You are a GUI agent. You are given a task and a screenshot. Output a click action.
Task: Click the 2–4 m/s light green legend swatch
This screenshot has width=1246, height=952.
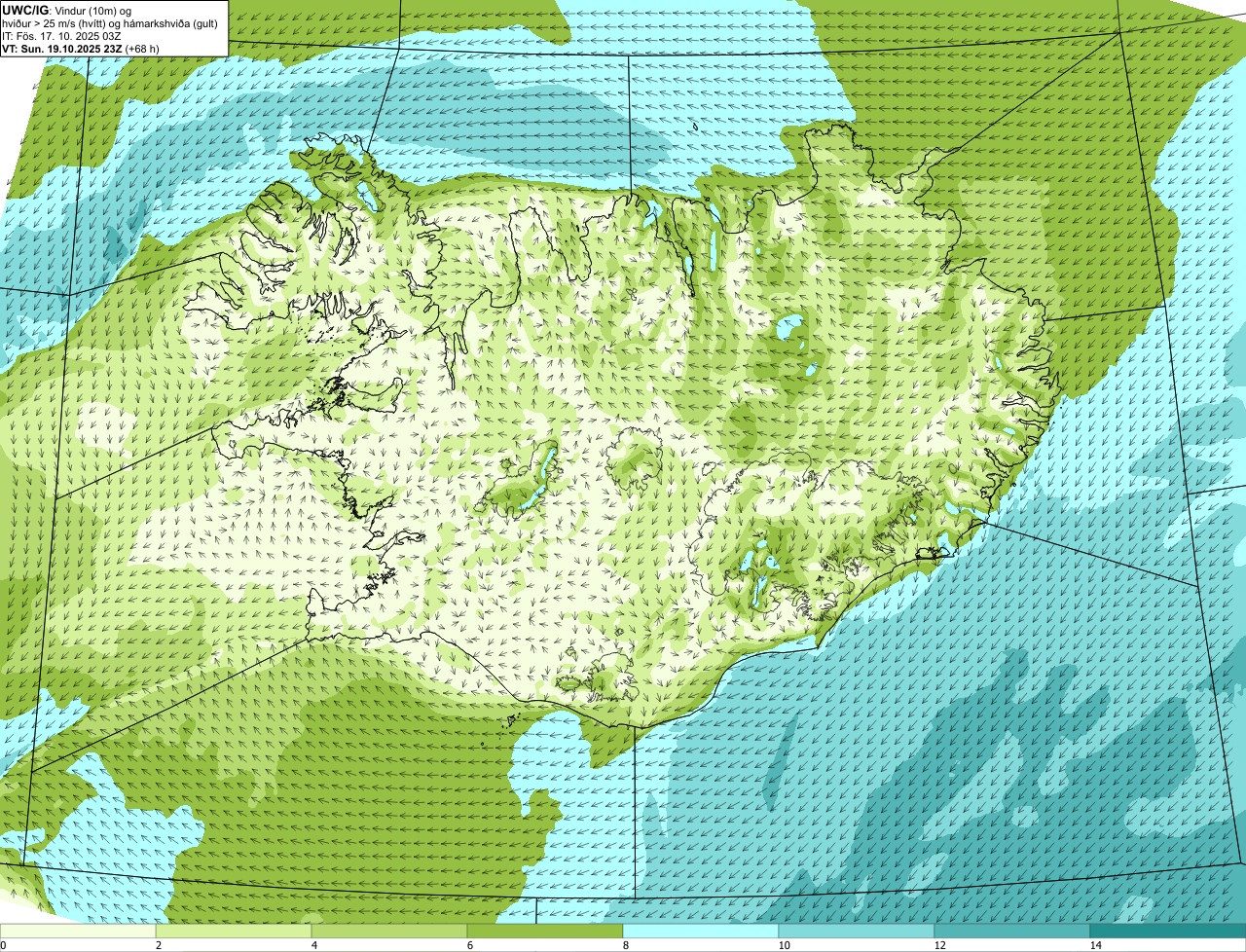coord(234,931)
